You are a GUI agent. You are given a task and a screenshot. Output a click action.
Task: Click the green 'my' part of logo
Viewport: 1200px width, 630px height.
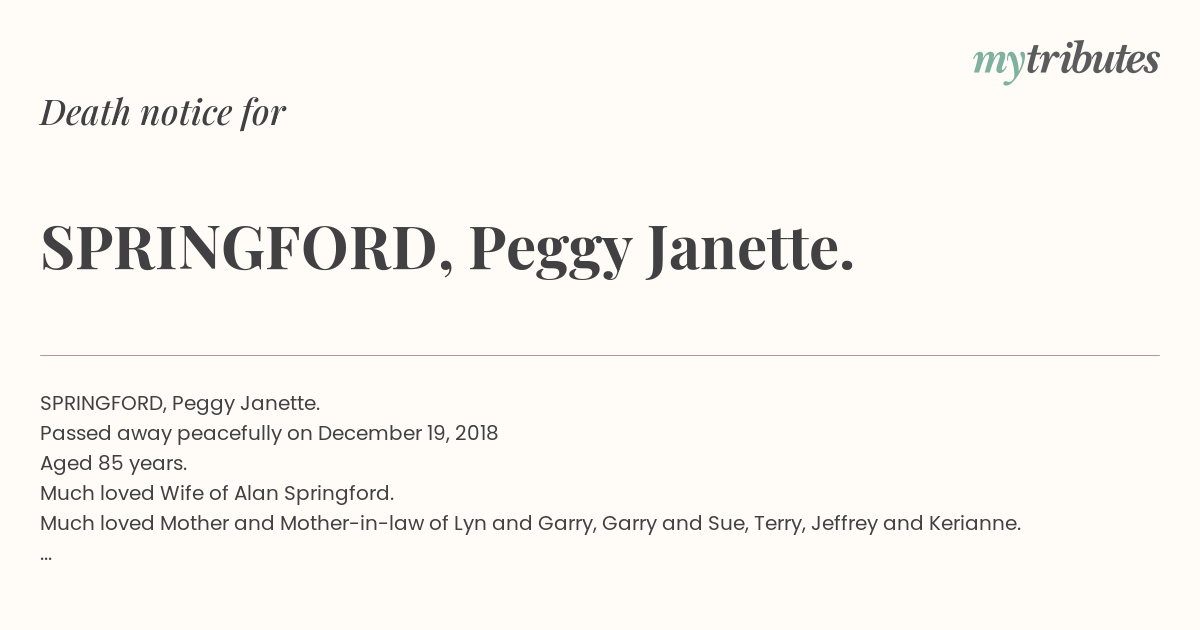[x=998, y=66]
